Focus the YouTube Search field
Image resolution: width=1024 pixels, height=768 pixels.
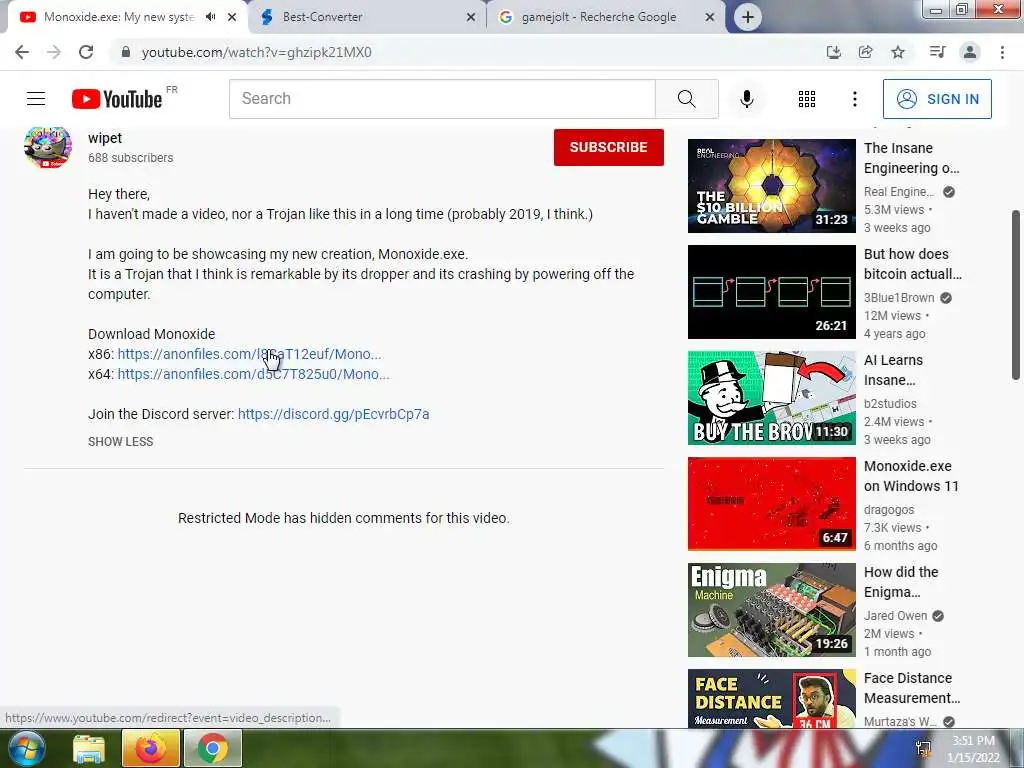(442, 99)
